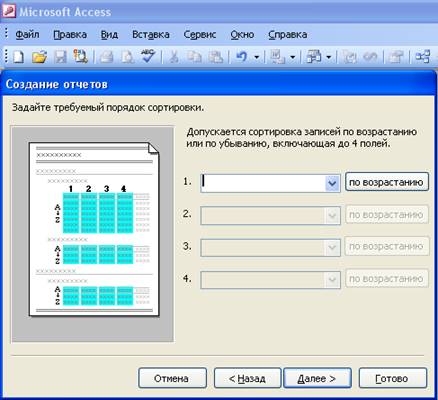Viewport: 438px width, 400px height.
Task: Toggle sort order button for field 4
Action: pos(387,279)
